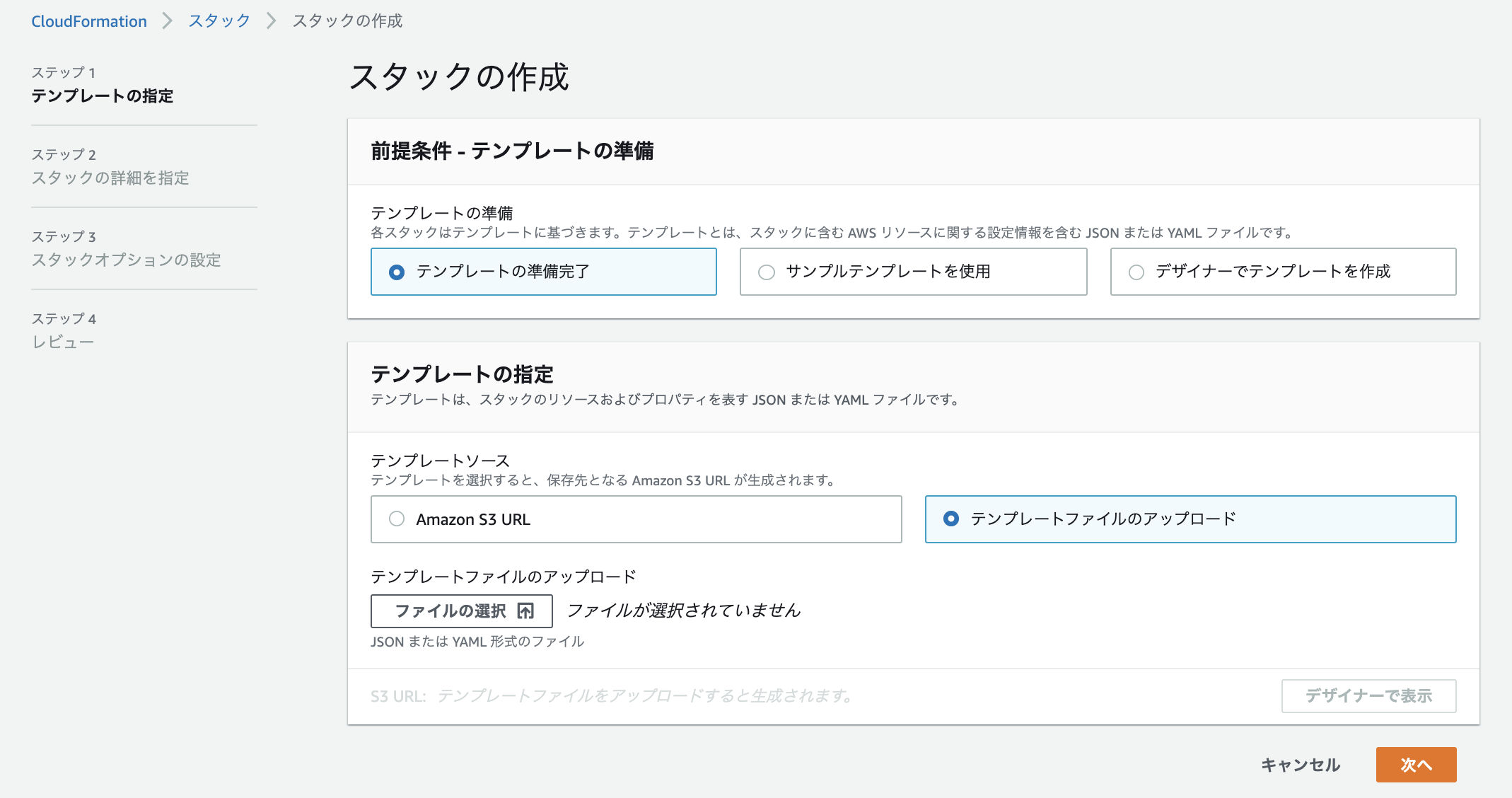Select ステップ 1 テンプレートの指定 in sidebar

[x=103, y=85]
